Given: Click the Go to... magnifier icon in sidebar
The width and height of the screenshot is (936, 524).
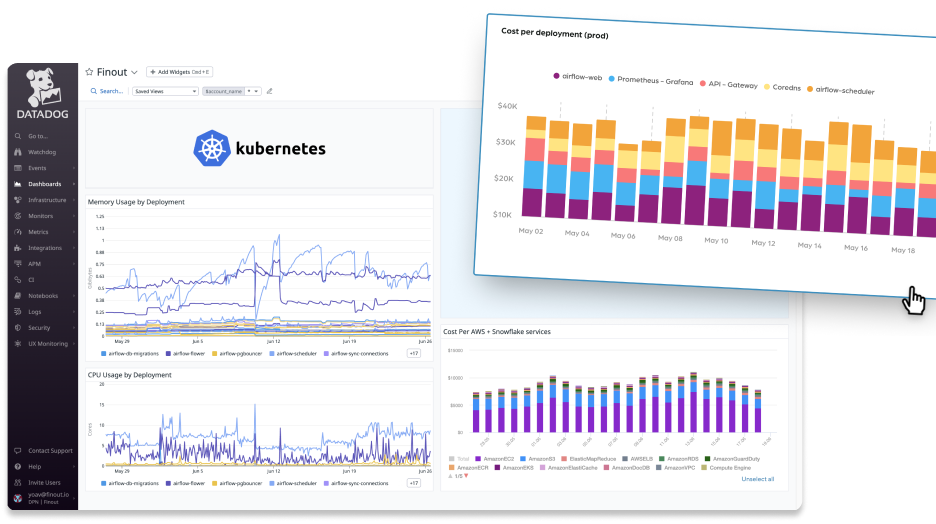Looking at the screenshot, I should [18, 136].
